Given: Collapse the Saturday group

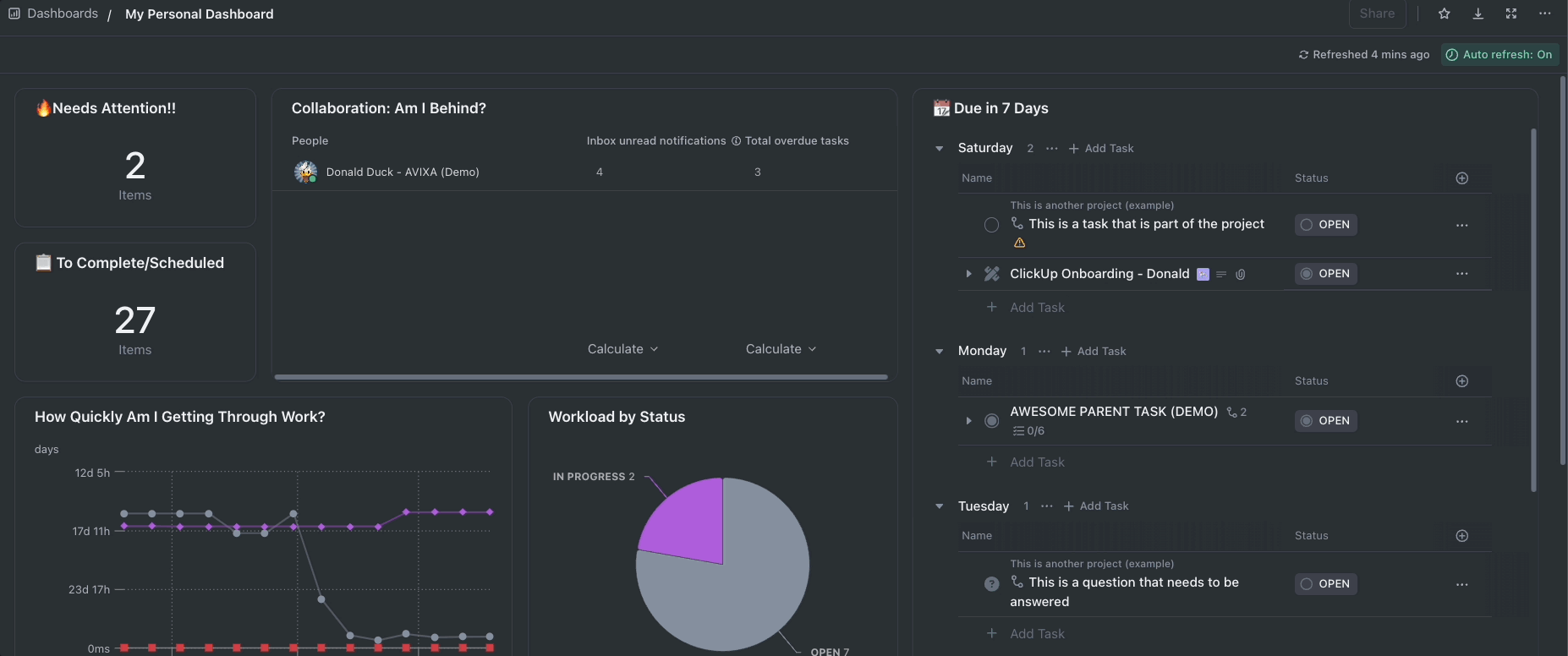Looking at the screenshot, I should coord(940,149).
